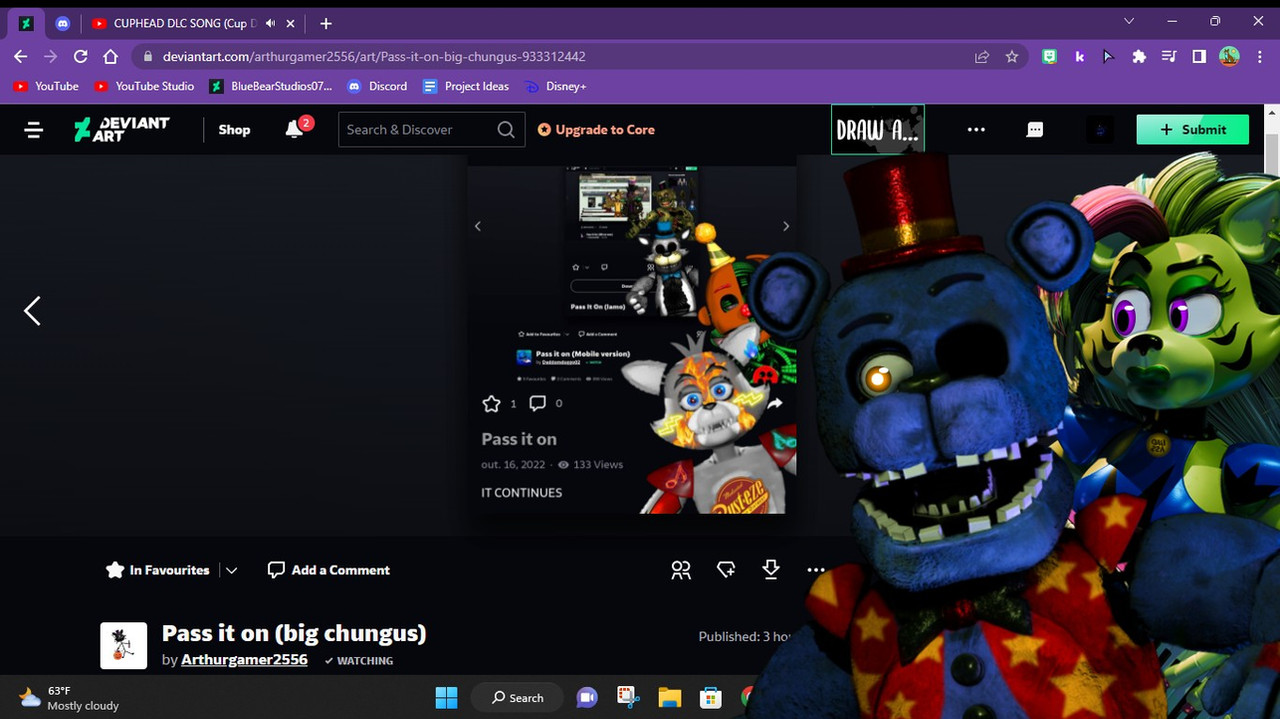The height and width of the screenshot is (719, 1280).
Task: Bookmark this page with star icon
Action: coord(1012,57)
